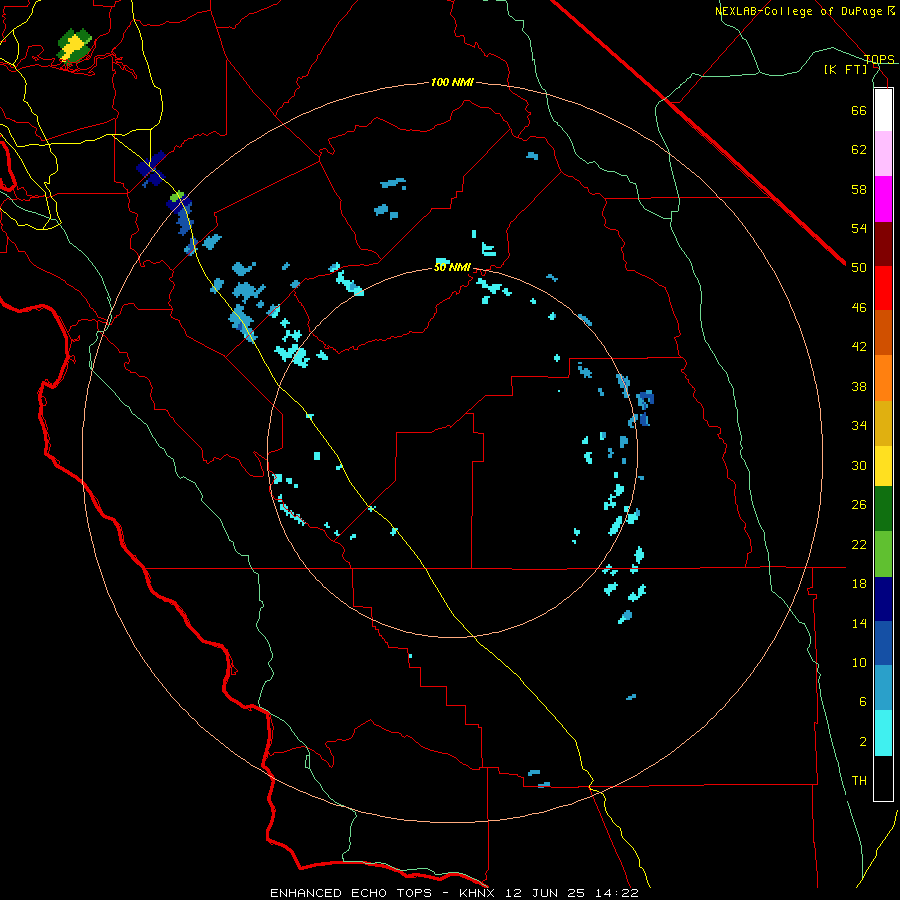Viewport: 900px width, 900px height.
Task: Select the dark red legend swatch
Action: click(883, 244)
